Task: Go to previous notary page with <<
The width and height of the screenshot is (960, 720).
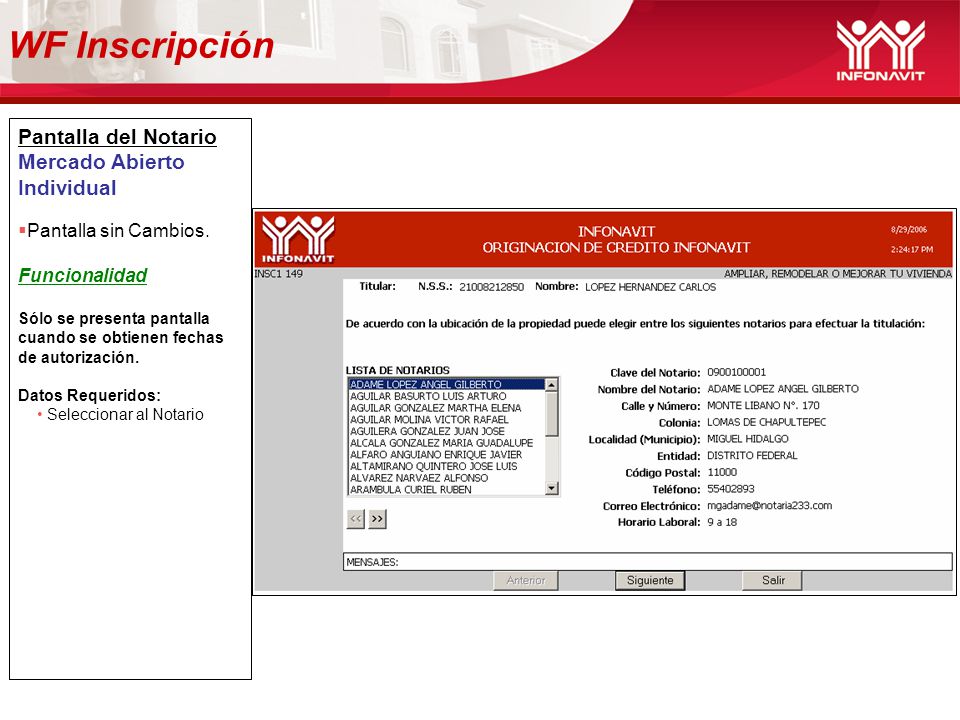Action: coord(356,519)
